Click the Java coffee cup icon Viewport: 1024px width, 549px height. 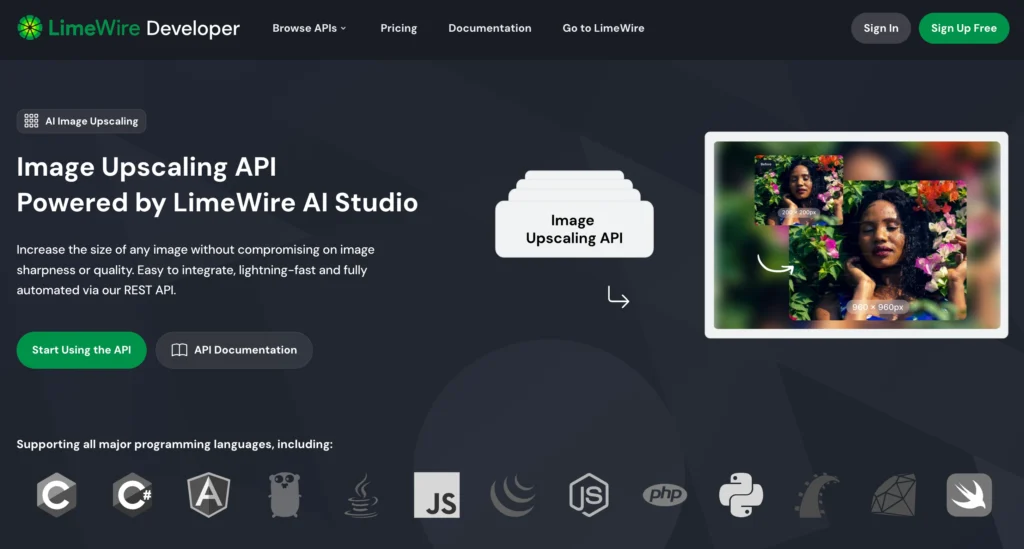361,495
